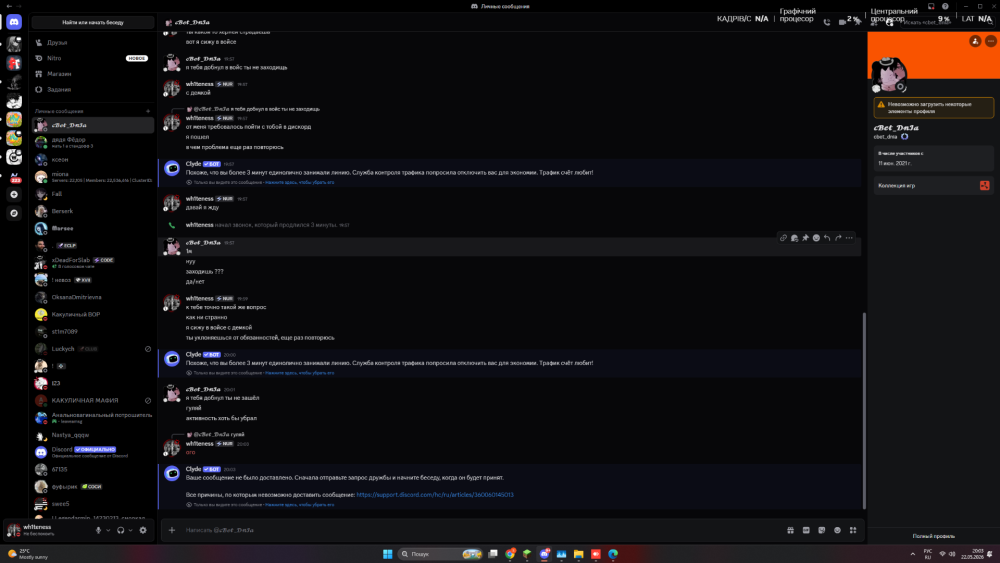Open chat with xDeadForSlab
This screenshot has width=1000, height=563.
tap(92, 263)
